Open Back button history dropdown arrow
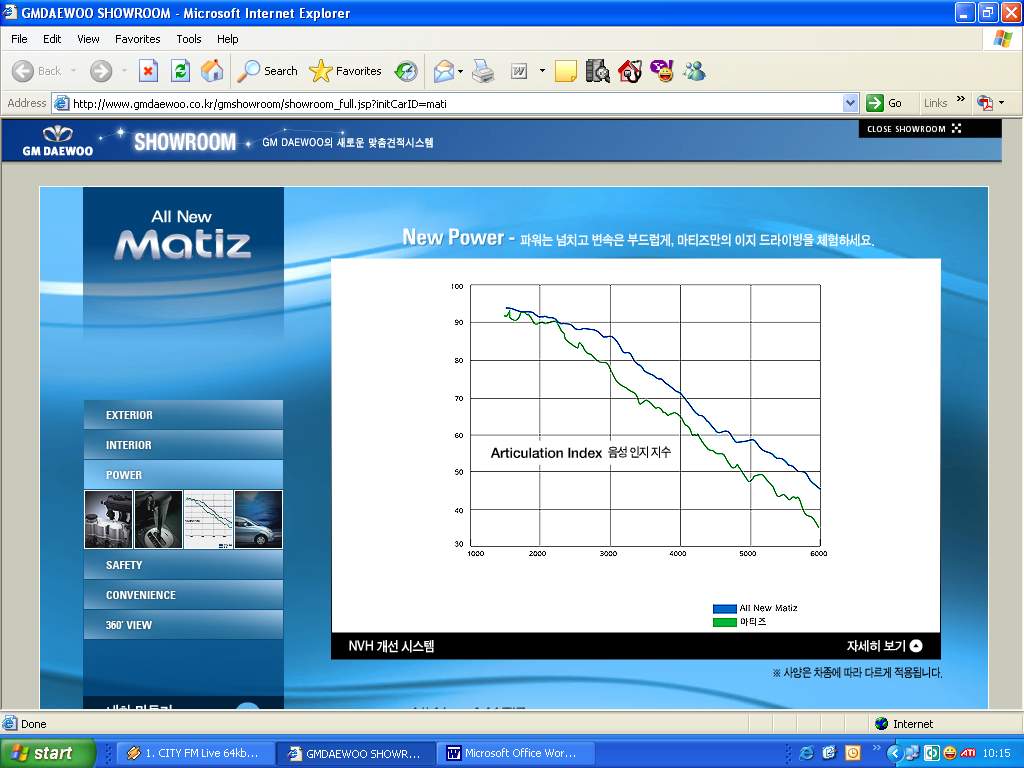Screen dimensions: 1024x768 pos(73,71)
